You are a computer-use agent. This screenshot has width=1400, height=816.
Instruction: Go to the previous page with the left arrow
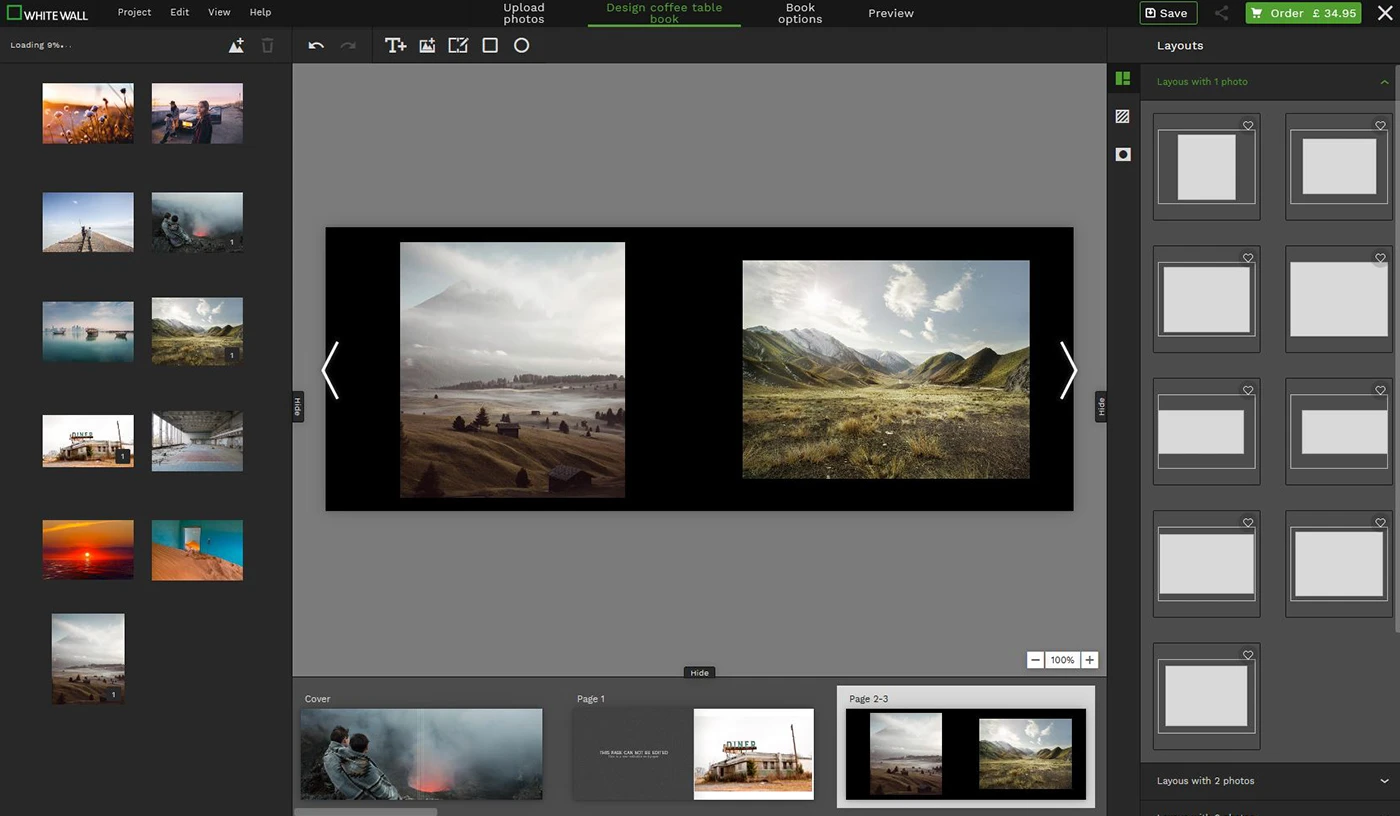click(x=330, y=370)
